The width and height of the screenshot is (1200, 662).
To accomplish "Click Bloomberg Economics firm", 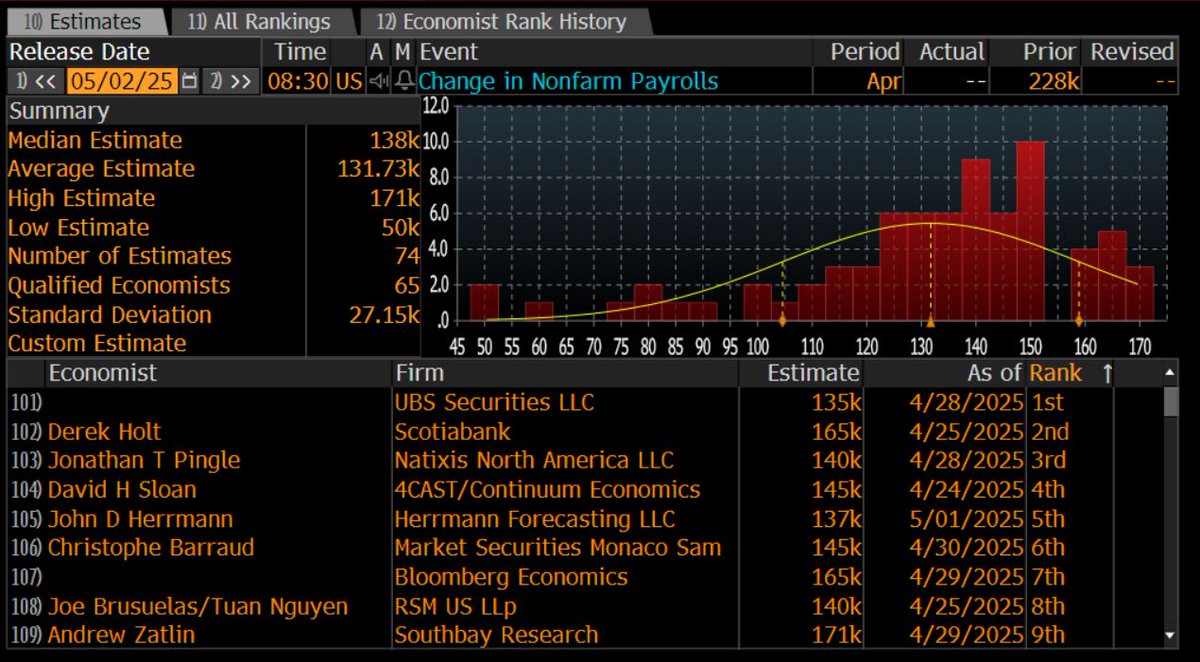I will click(511, 577).
